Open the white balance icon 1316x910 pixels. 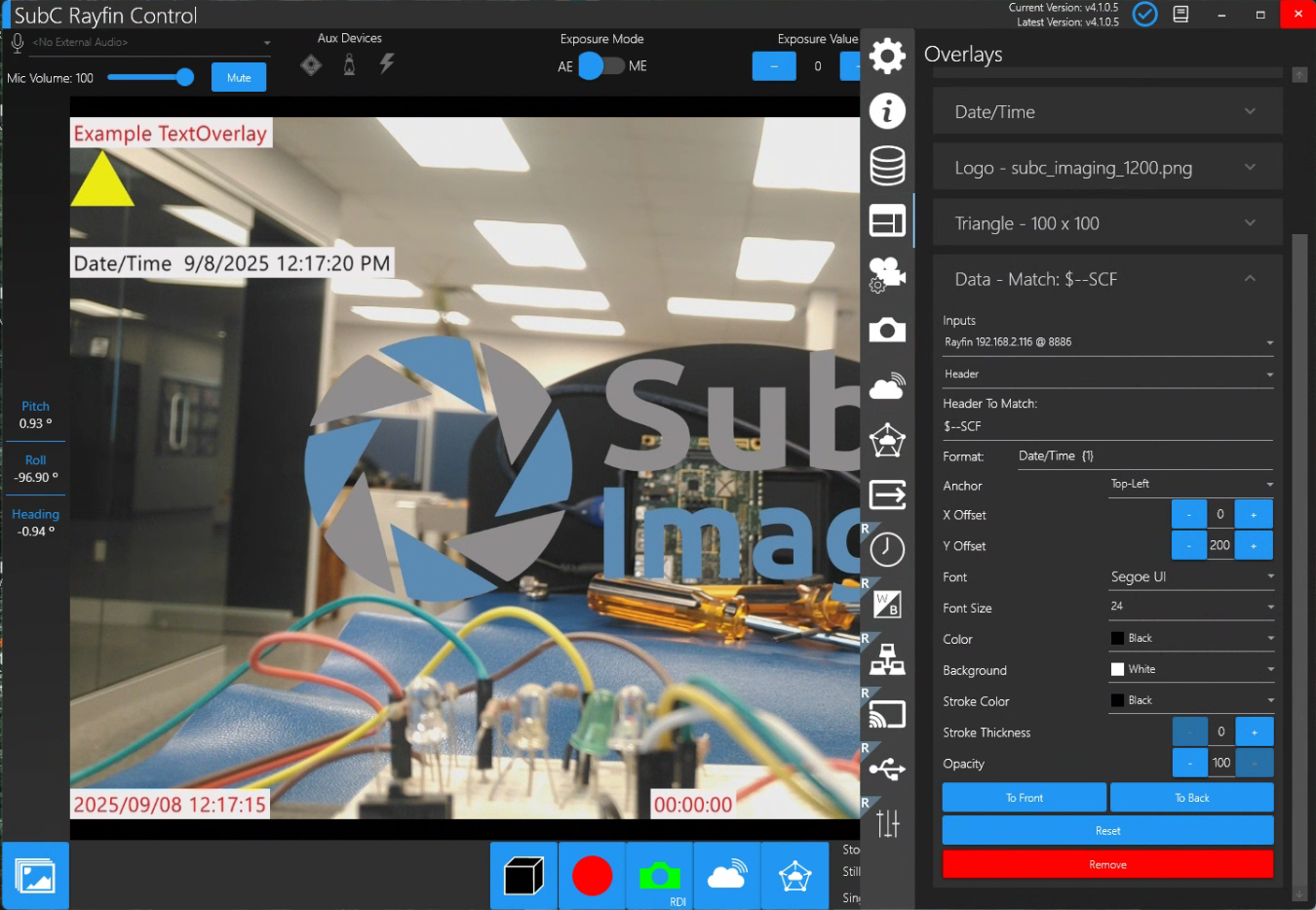pos(887,605)
